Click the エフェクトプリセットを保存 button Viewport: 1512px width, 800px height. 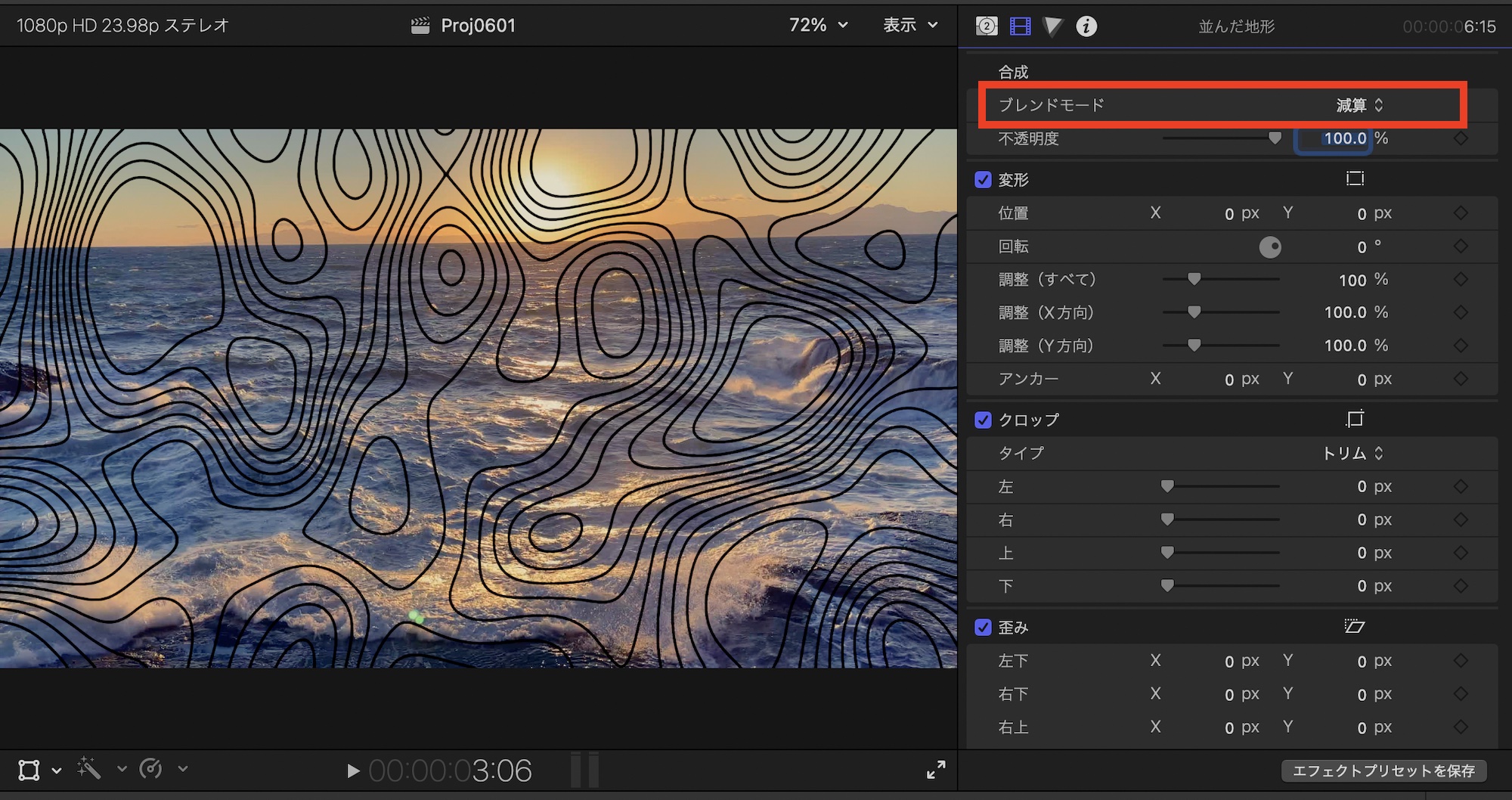pyautogui.click(x=1383, y=771)
